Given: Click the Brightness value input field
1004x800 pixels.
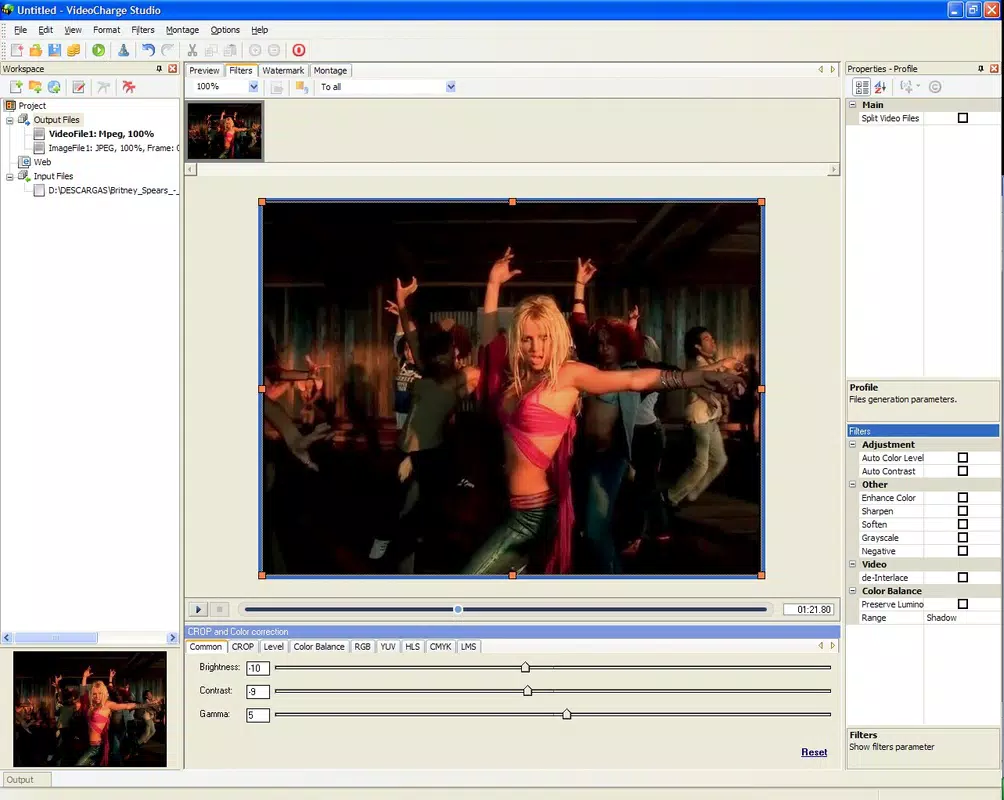Looking at the screenshot, I should click(257, 668).
